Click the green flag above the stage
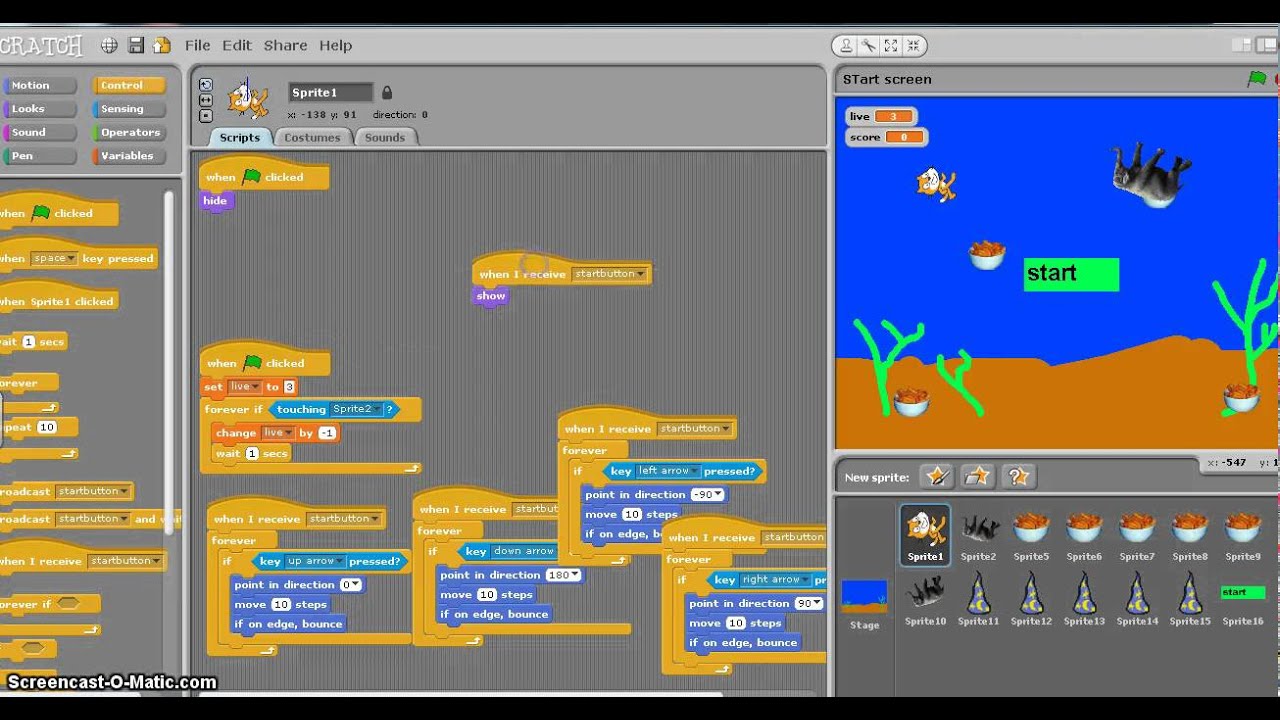 pyautogui.click(x=1257, y=79)
